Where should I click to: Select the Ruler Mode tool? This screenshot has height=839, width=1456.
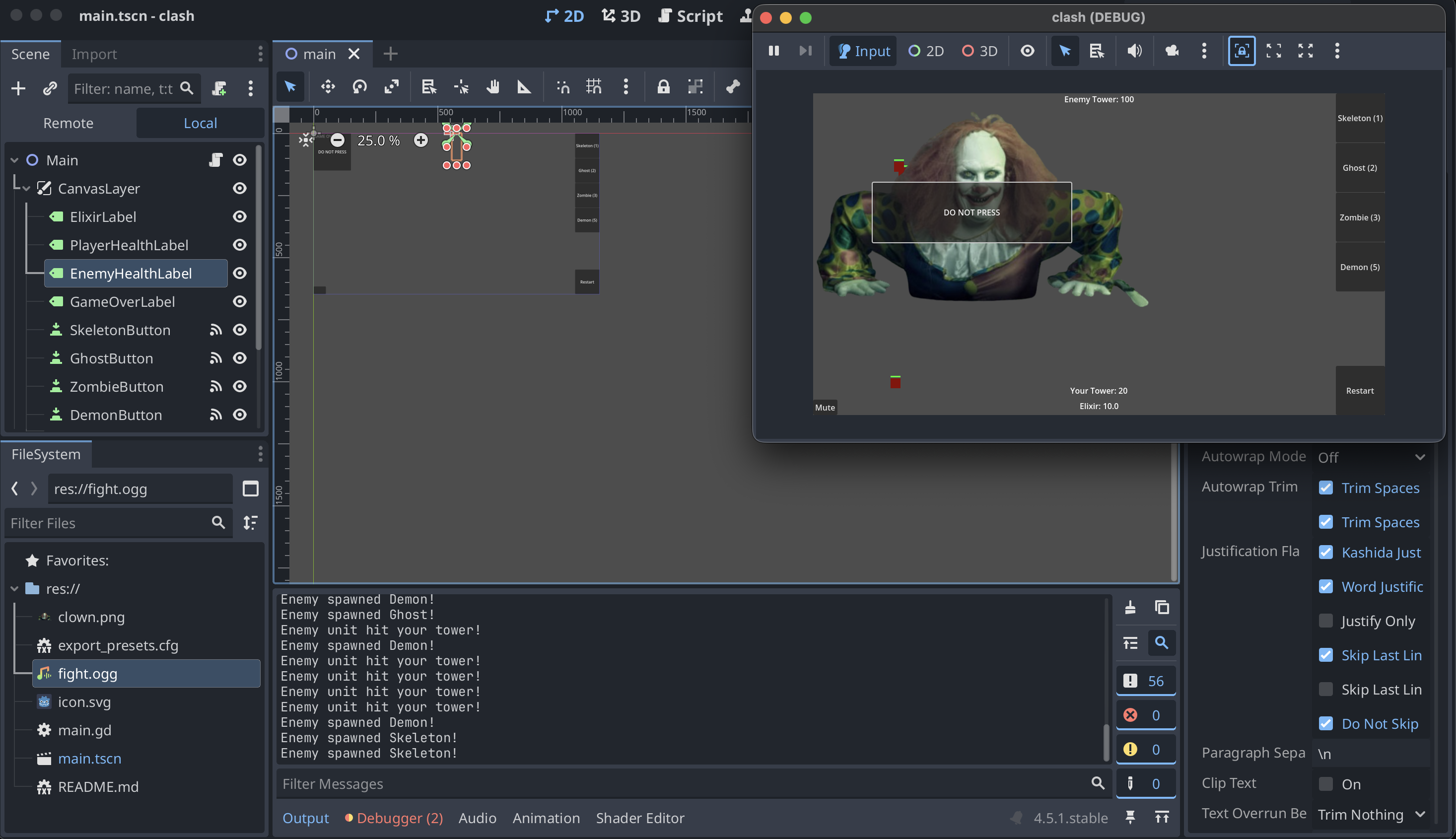[x=524, y=87]
